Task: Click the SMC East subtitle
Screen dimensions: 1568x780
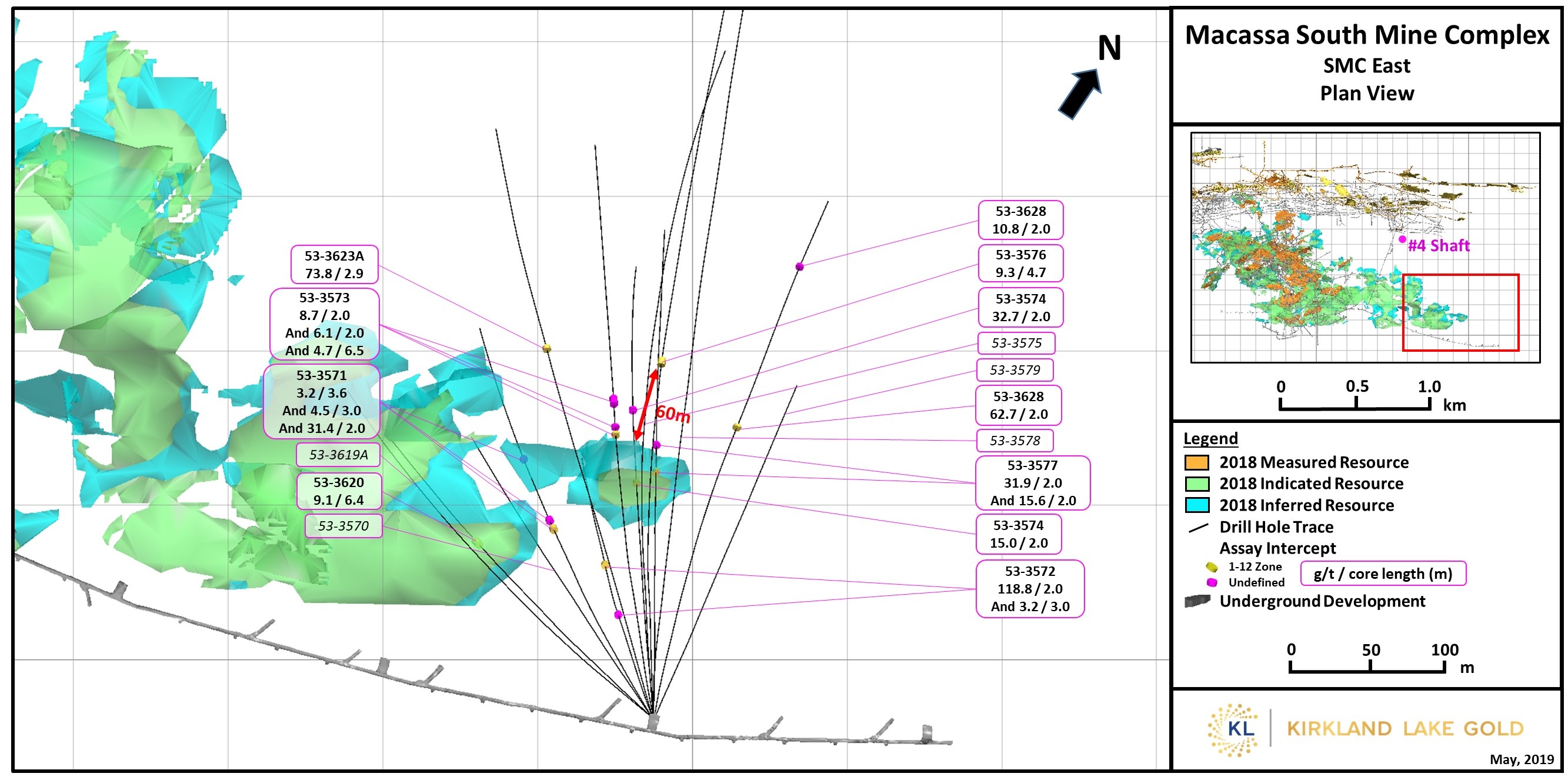Action: pos(1366,66)
